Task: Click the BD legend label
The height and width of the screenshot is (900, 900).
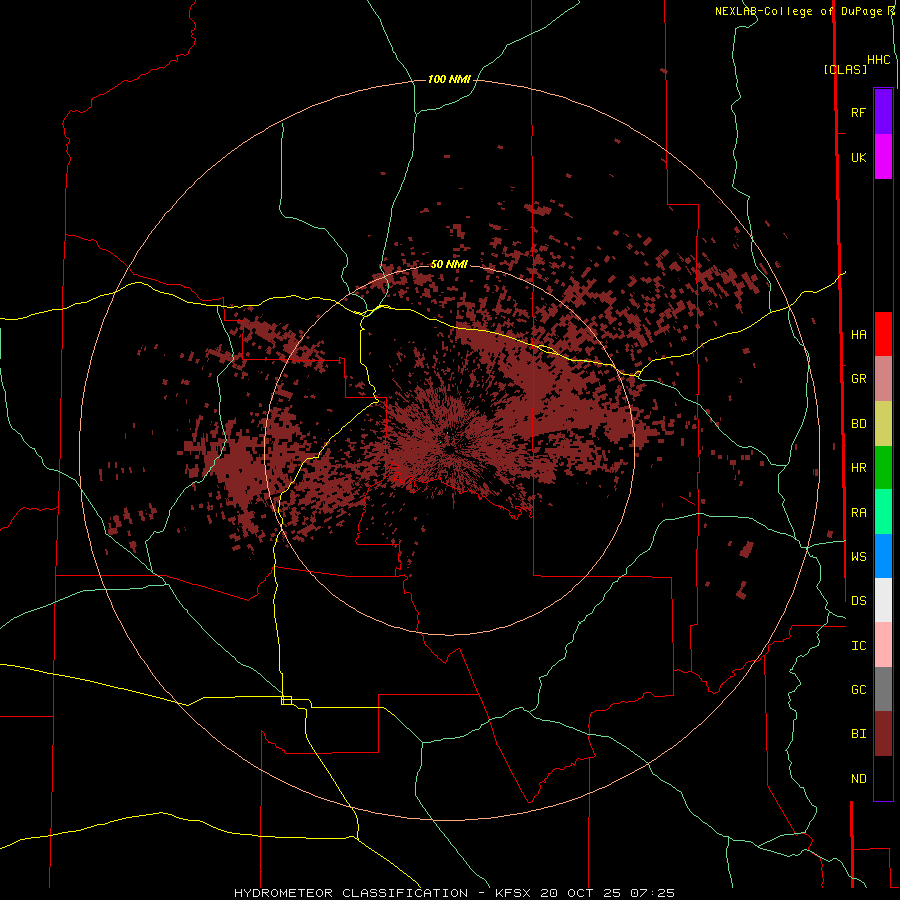Action: pyautogui.click(x=858, y=424)
